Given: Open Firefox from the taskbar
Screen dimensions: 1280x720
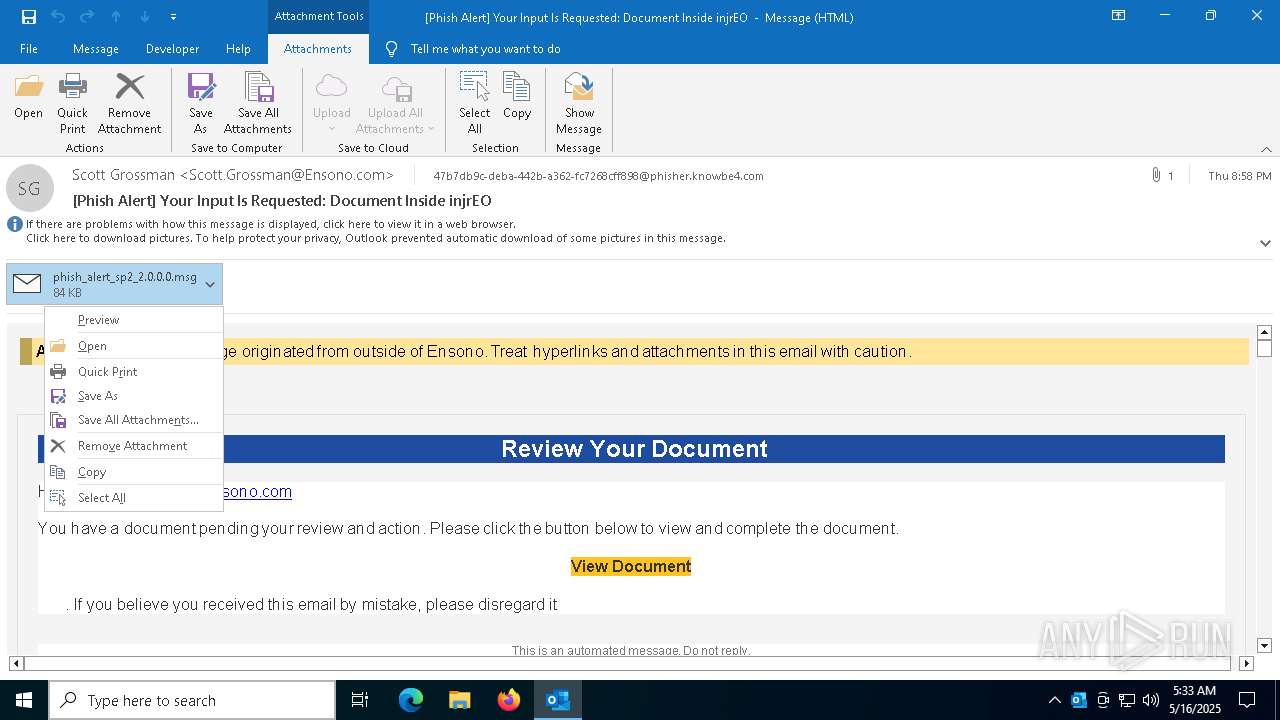Looking at the screenshot, I should click(x=509, y=700).
